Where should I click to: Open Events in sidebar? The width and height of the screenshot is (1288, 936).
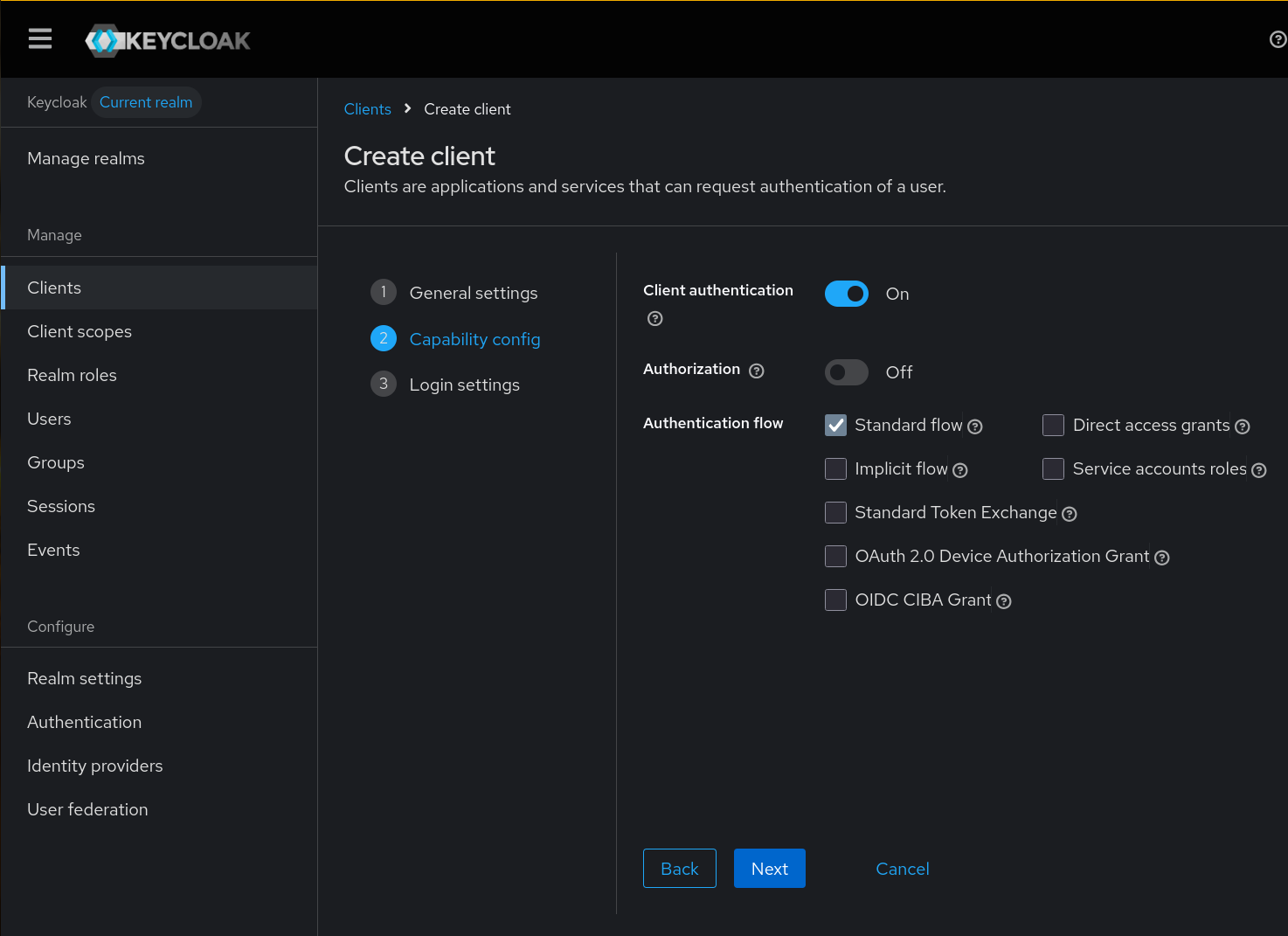pyautogui.click(x=159, y=550)
